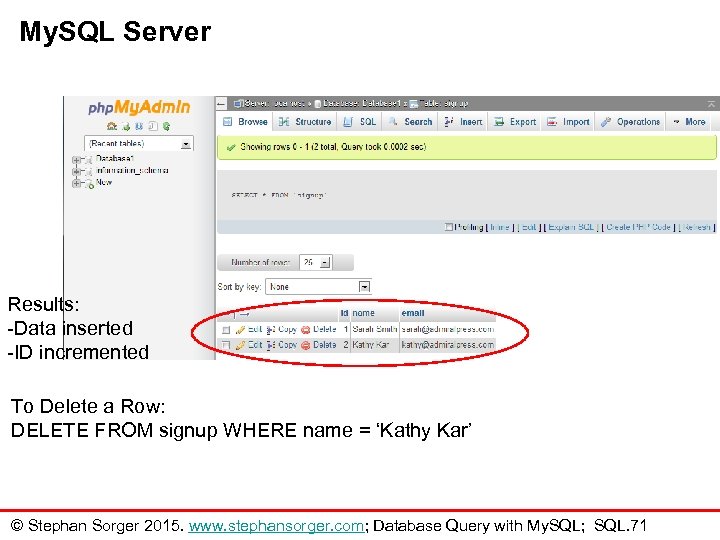Click the green log out icon
The image size is (720, 540).
click(x=126, y=126)
